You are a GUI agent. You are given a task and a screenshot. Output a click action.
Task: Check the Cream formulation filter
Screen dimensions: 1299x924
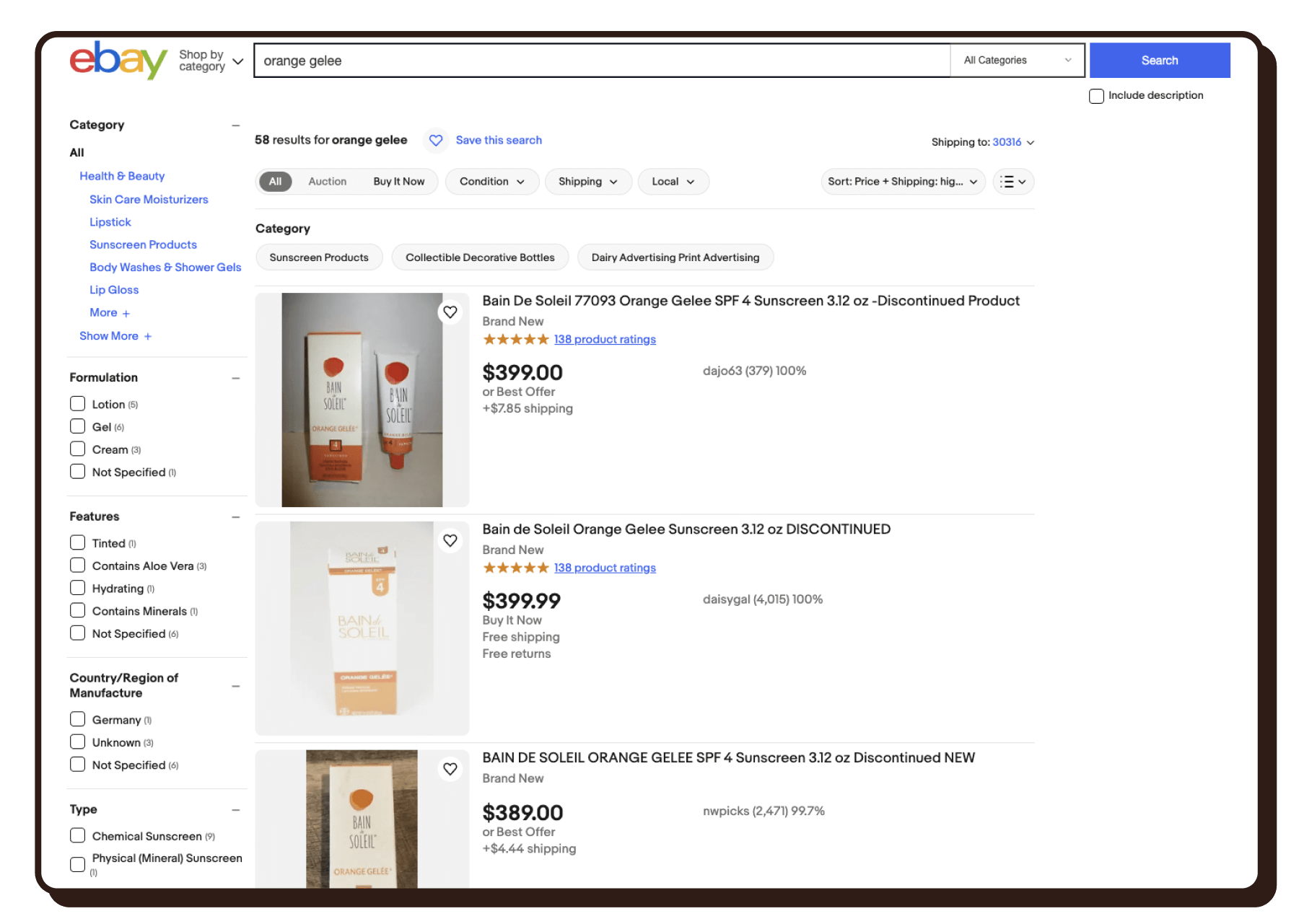coord(77,449)
